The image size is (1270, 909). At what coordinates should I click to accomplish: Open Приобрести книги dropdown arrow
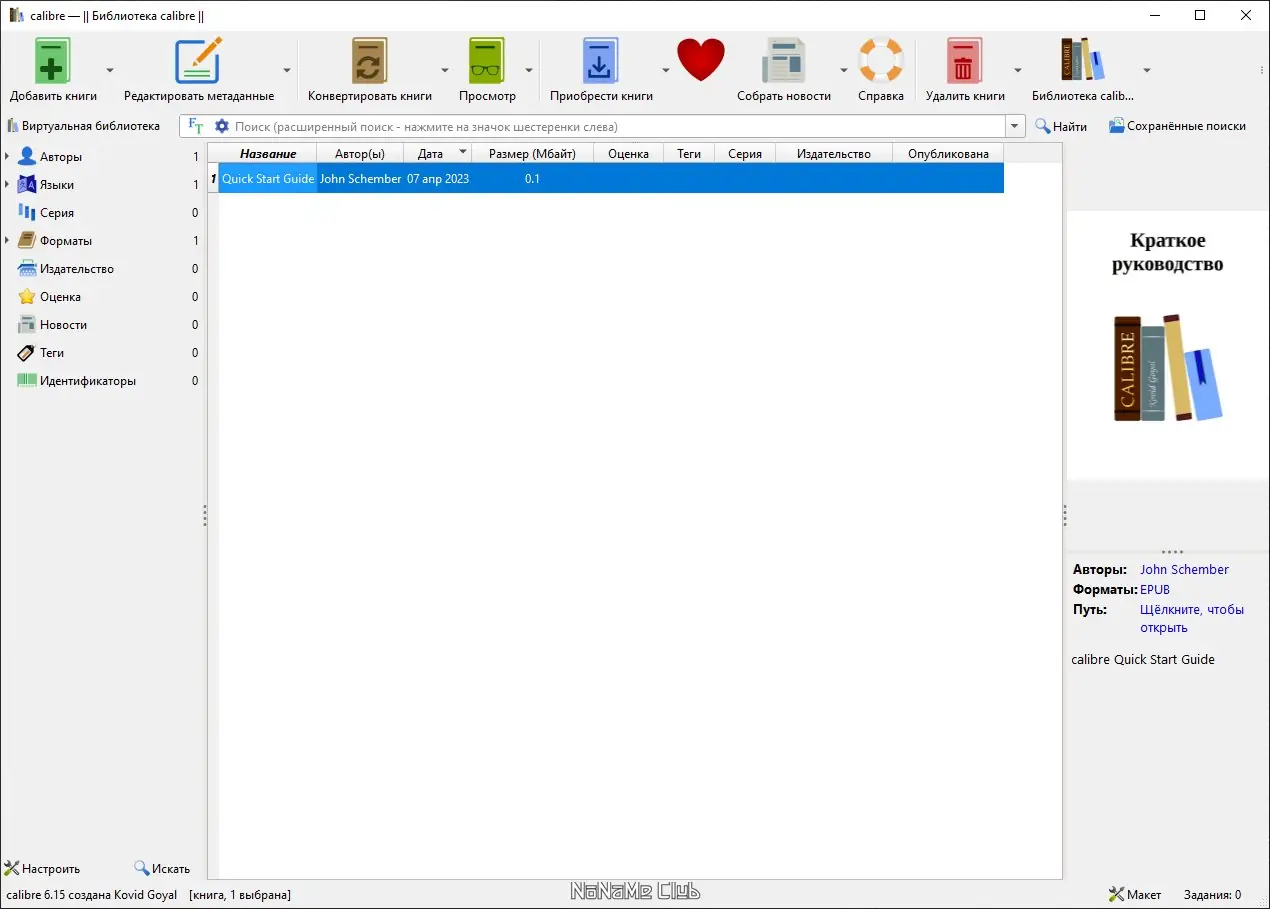pyautogui.click(x=665, y=70)
